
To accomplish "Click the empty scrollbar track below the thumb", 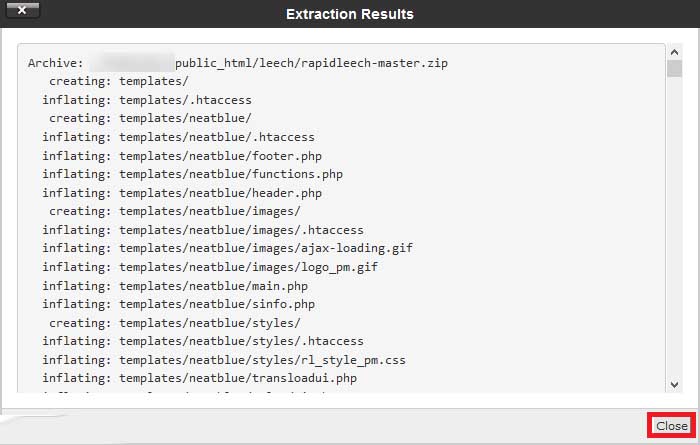I will coord(675,228).
